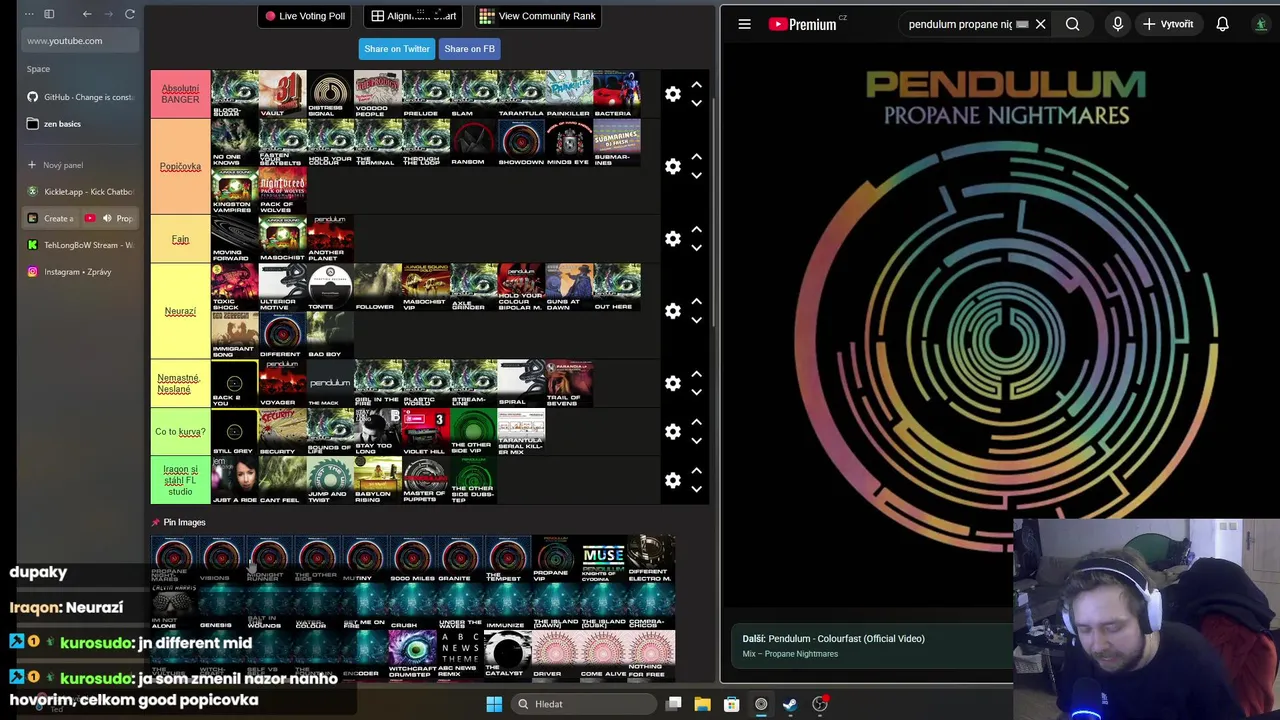Image resolution: width=1280 pixels, height=720 pixels.
Task: Select Violet Hill tile in Co to kurva tier
Action: coord(425,431)
